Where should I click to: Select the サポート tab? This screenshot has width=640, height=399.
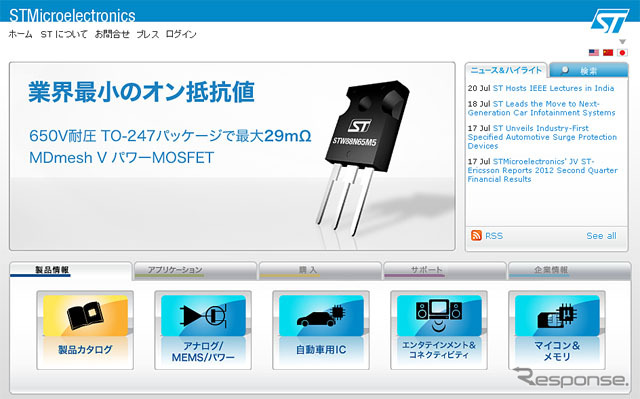(444, 270)
